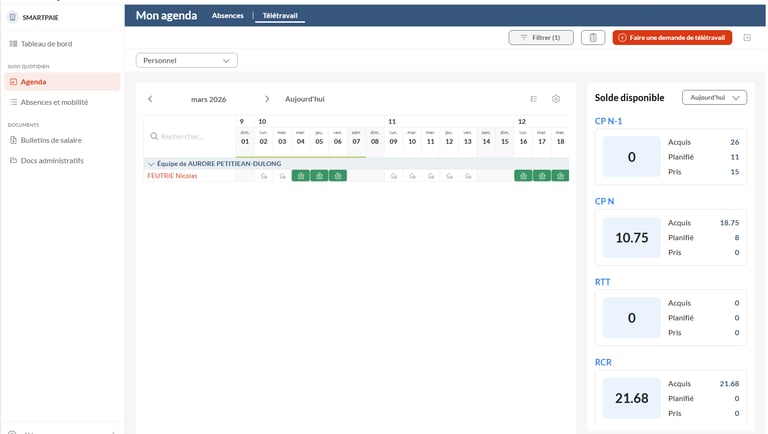Click the green telework icon on 05

pos(319,176)
